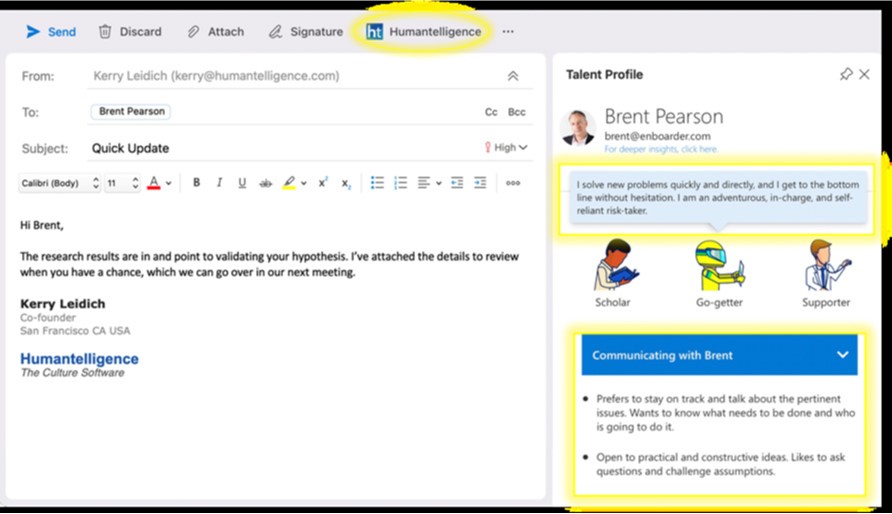The image size is (892, 514).
Task: Open the more options ellipsis in top toolbar
Action: (508, 32)
